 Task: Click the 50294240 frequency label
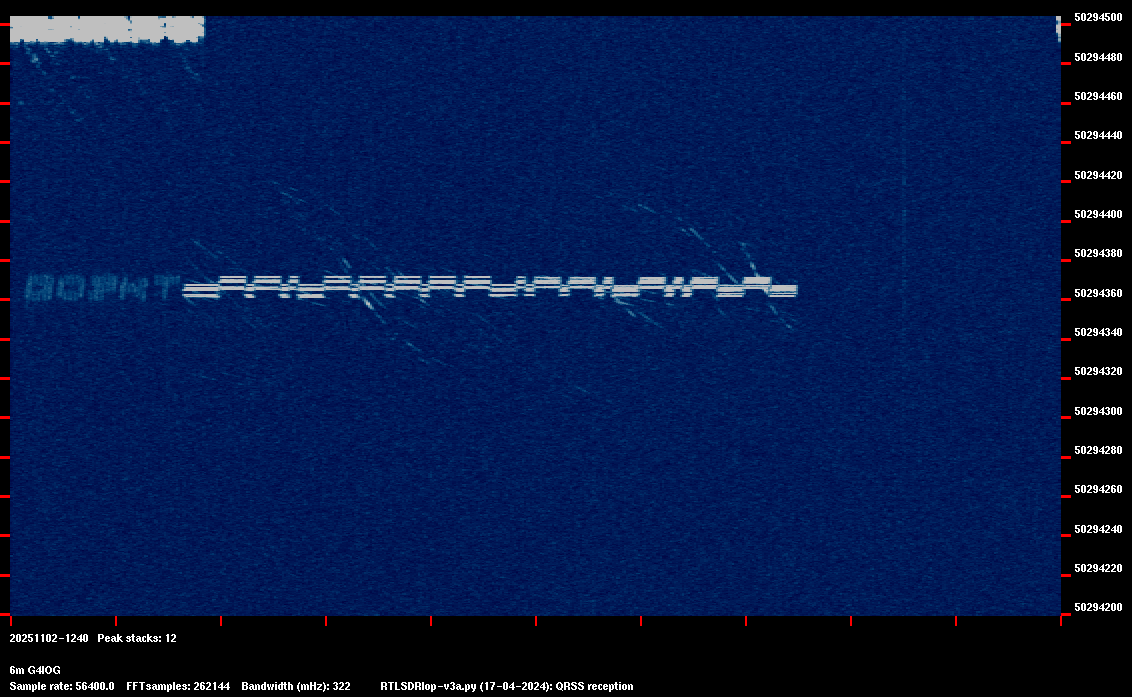pyautogui.click(x=1098, y=529)
